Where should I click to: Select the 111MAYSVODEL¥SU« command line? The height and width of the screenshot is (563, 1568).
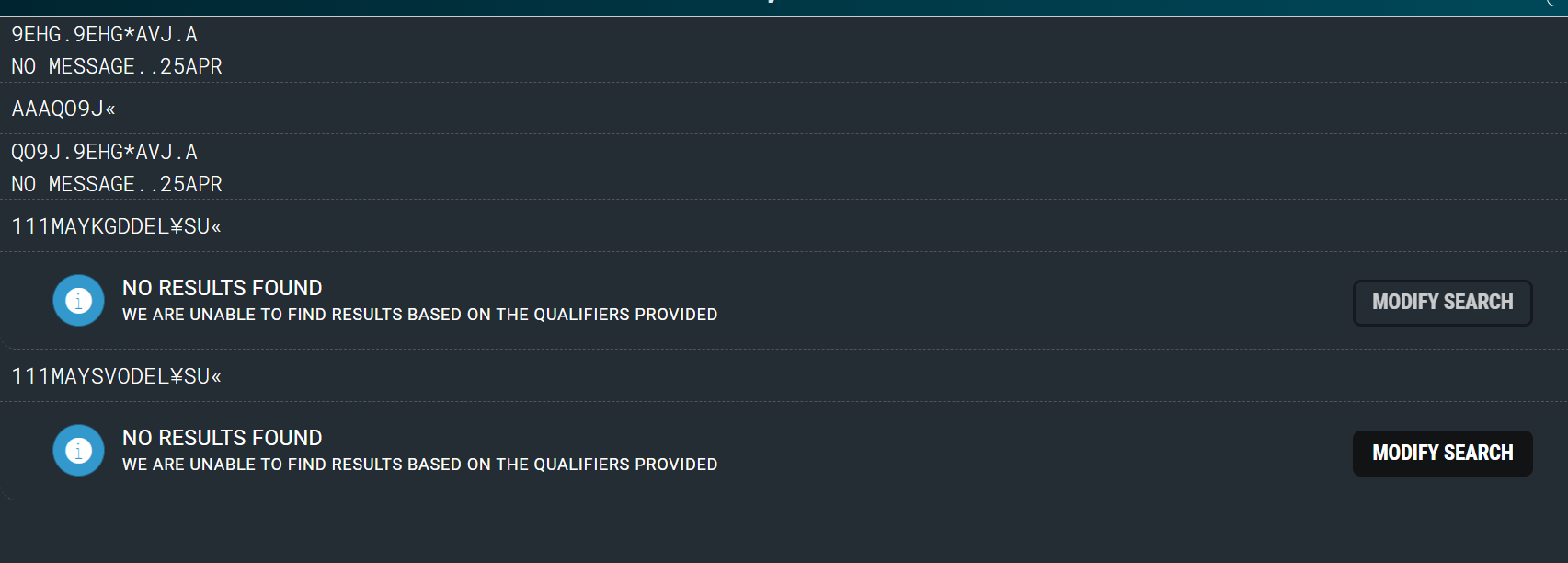(x=117, y=376)
